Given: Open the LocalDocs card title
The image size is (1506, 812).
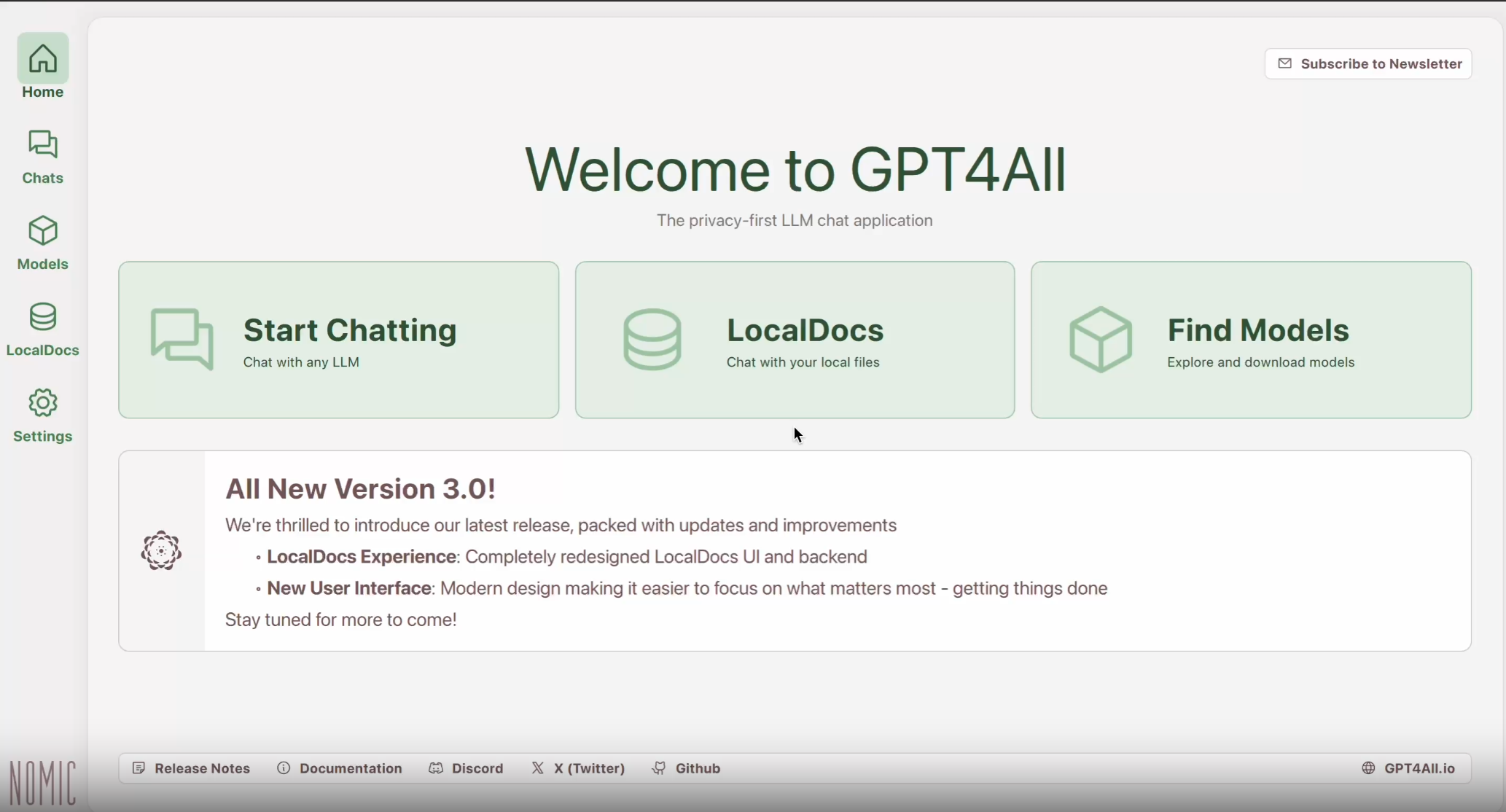Looking at the screenshot, I should click(x=805, y=331).
